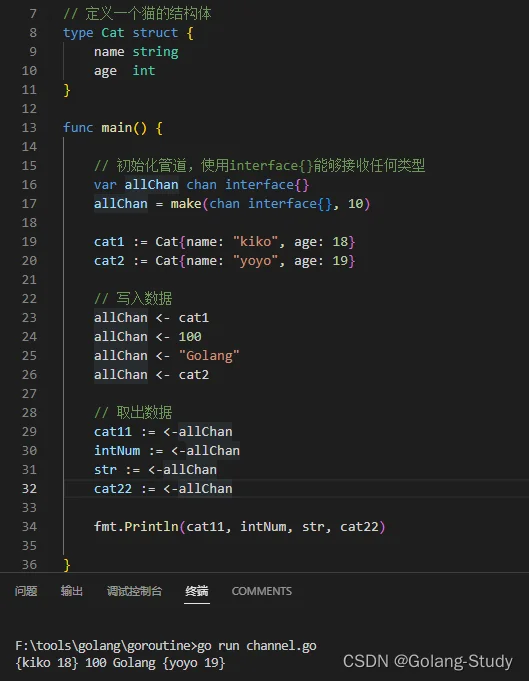Click the '// 定义一个猫的结构体' comment
Viewport: 529px width, 681px height.
[137, 14]
